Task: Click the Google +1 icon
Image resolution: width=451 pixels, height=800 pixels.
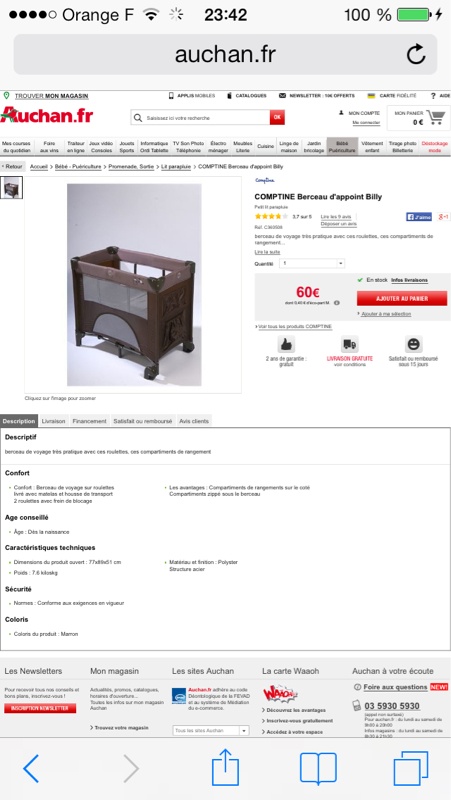Action: coord(443,217)
